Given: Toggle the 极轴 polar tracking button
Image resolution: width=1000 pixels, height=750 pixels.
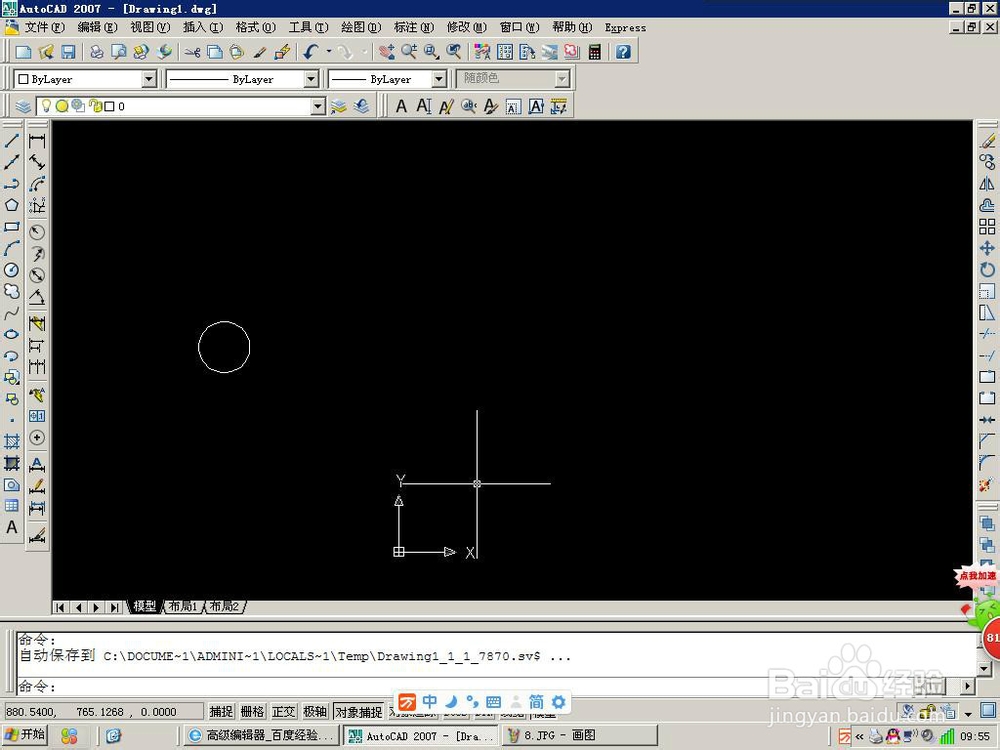Looking at the screenshot, I should pyautogui.click(x=315, y=711).
